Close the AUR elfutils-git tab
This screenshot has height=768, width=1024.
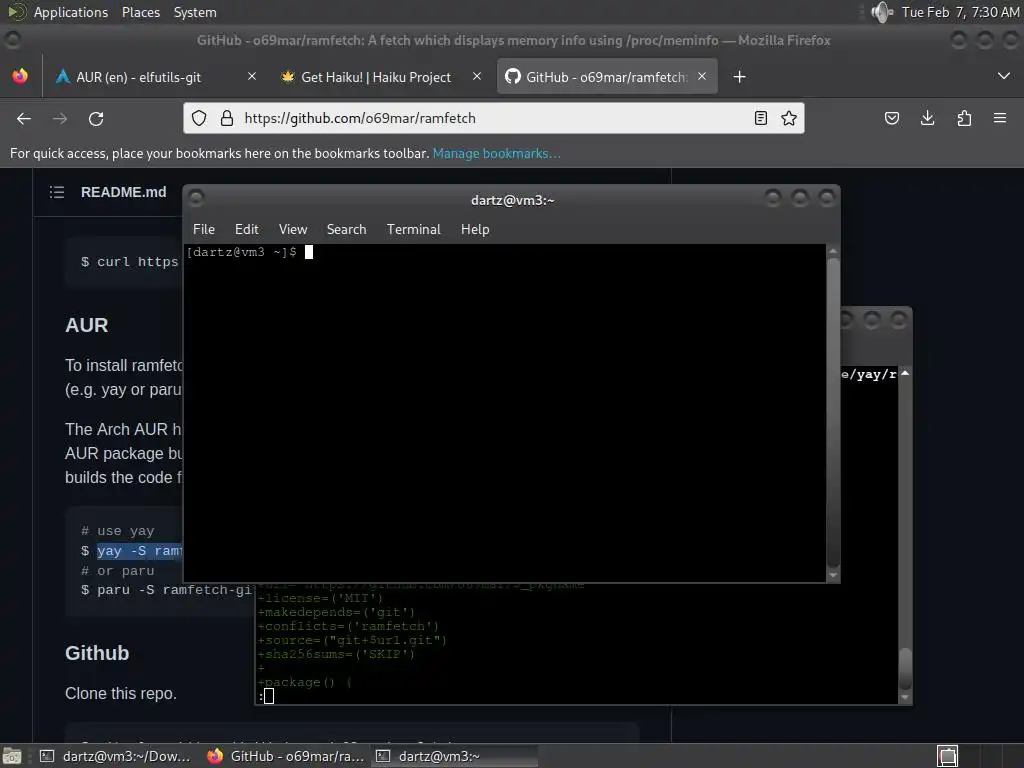click(x=252, y=76)
